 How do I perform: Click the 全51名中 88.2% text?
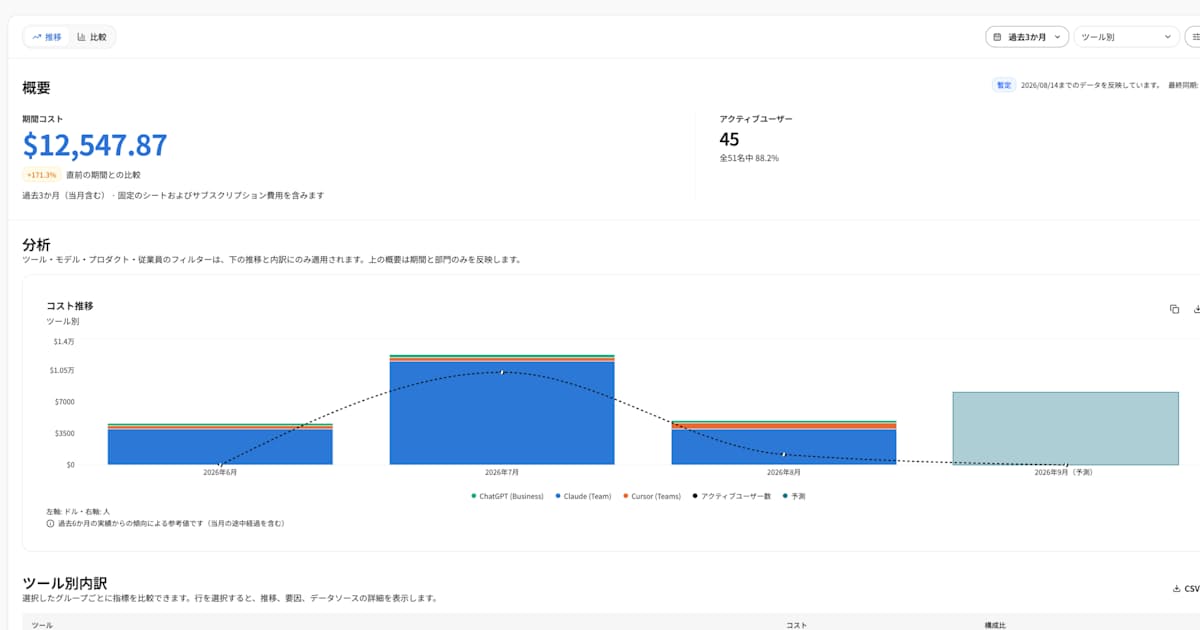(x=749, y=158)
